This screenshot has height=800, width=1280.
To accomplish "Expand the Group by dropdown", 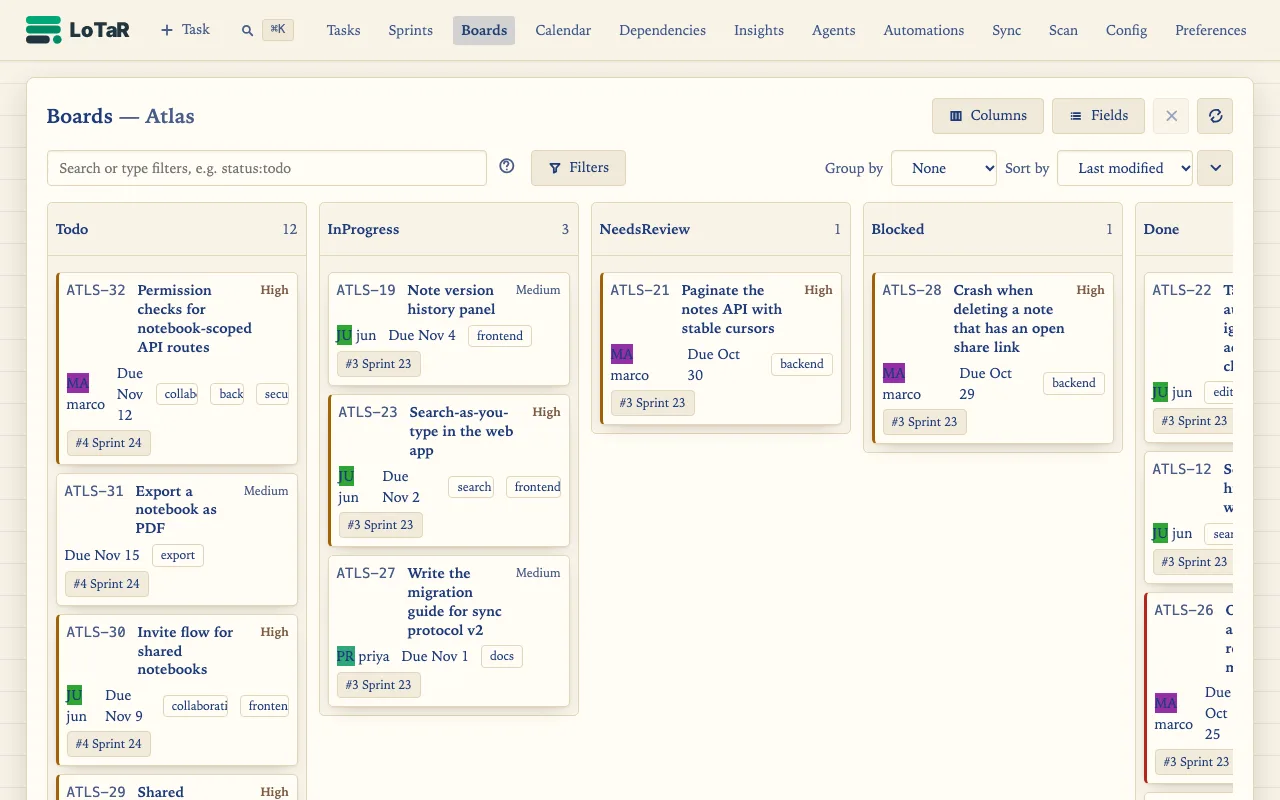I will 944,168.
